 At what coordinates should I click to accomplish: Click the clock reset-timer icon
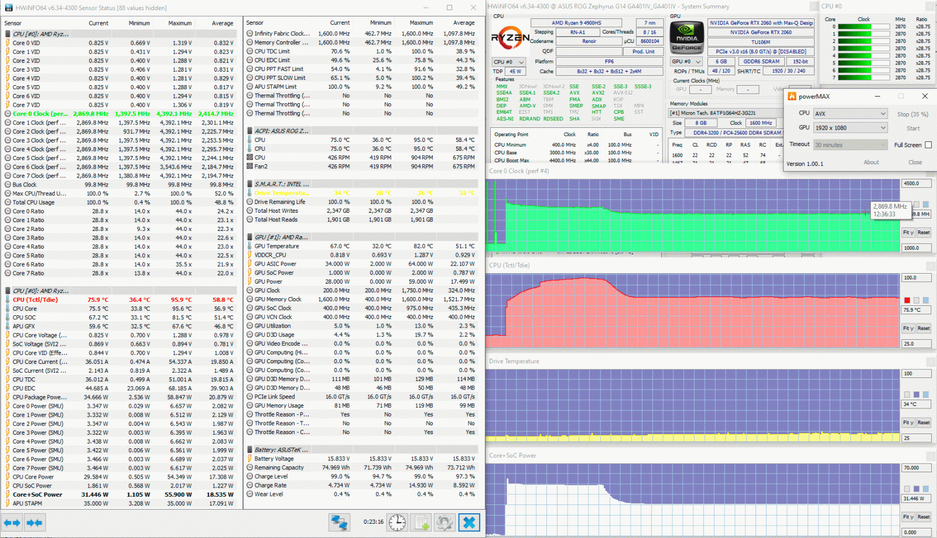tap(397, 522)
